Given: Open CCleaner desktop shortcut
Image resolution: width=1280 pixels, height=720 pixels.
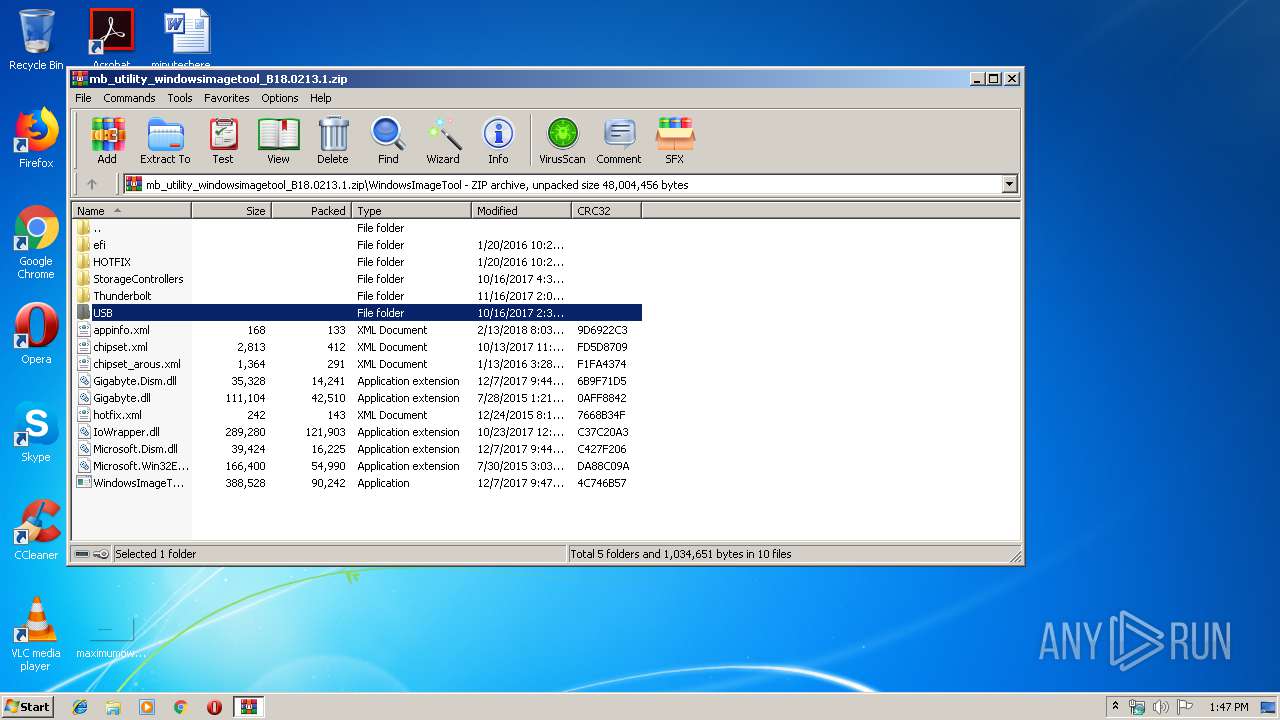Looking at the screenshot, I should [36, 530].
